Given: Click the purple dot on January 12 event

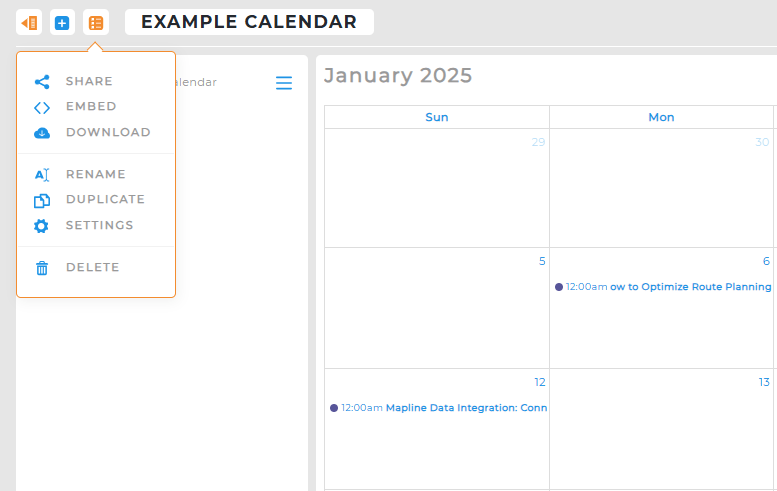Looking at the screenshot, I should coord(334,408).
